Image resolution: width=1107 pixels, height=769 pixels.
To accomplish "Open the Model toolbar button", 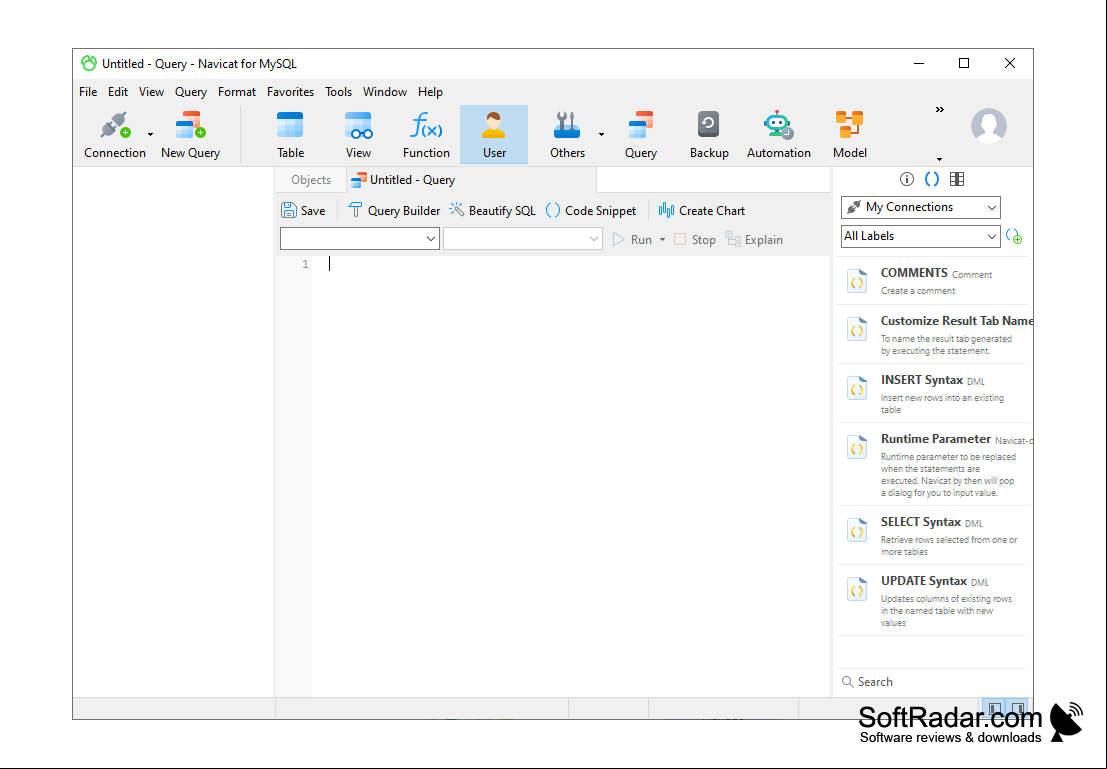I will pos(849,134).
